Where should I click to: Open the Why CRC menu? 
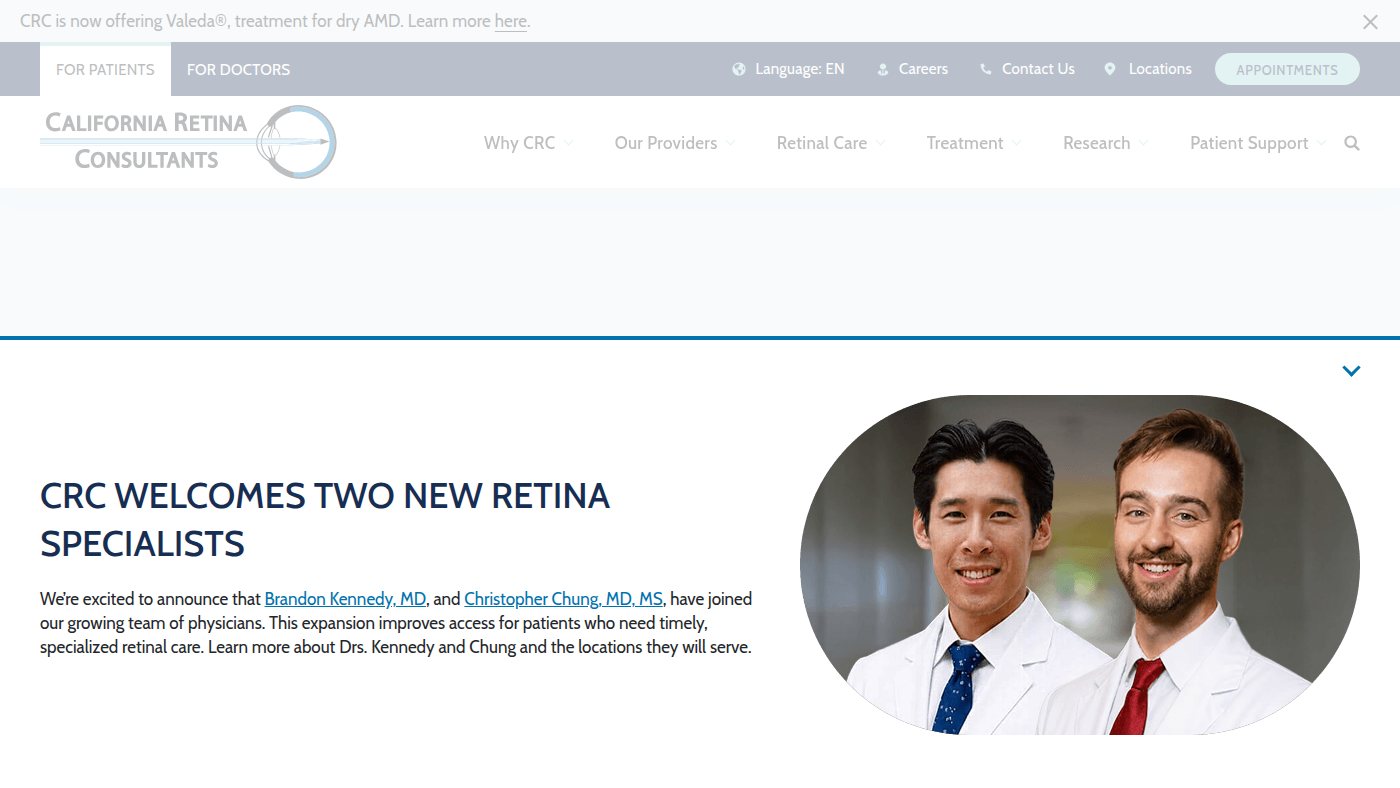[x=519, y=143]
